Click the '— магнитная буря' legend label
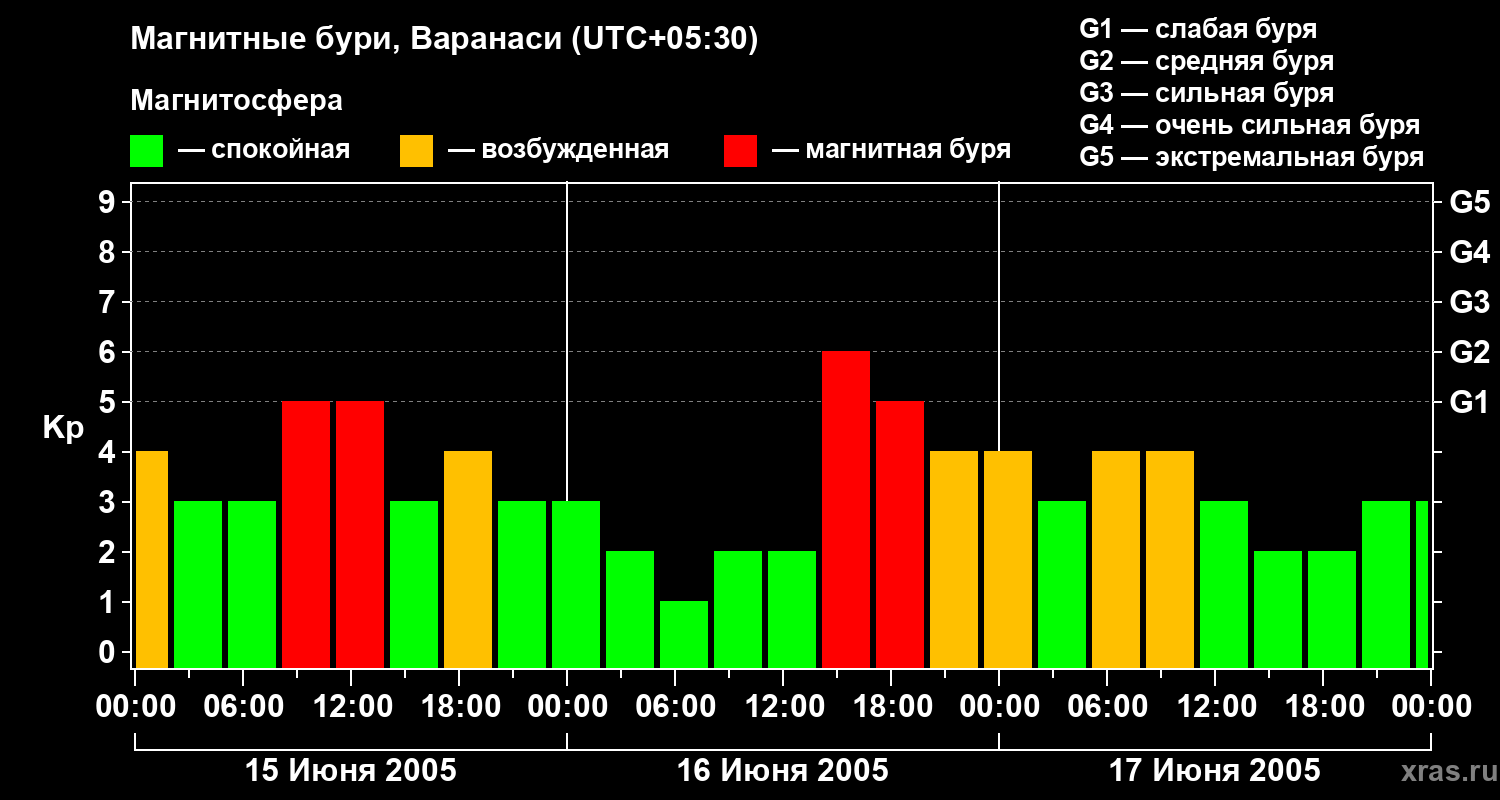This screenshot has height=800, width=1500. click(x=891, y=151)
